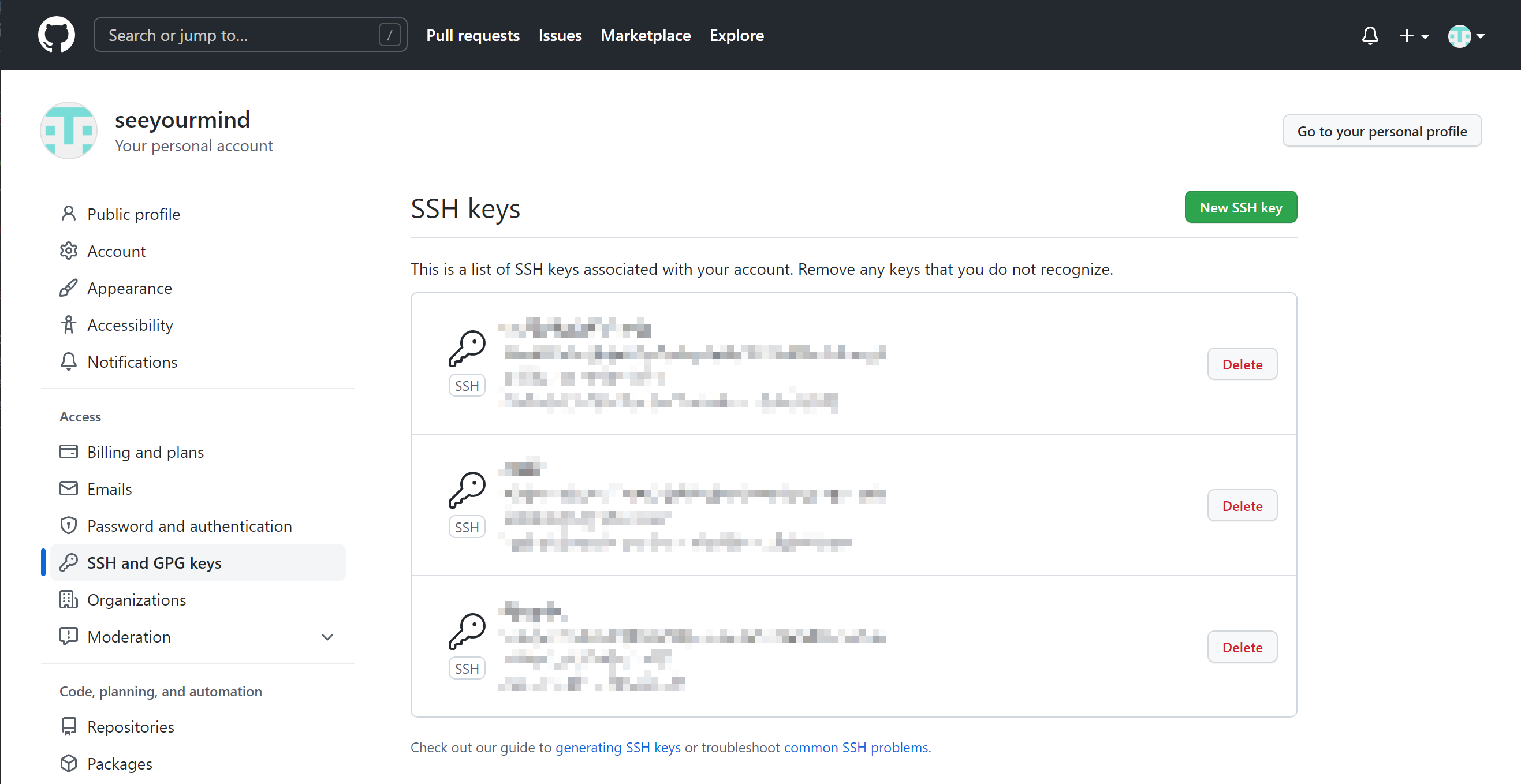Open the user avatar menu dropdown

(1466, 35)
